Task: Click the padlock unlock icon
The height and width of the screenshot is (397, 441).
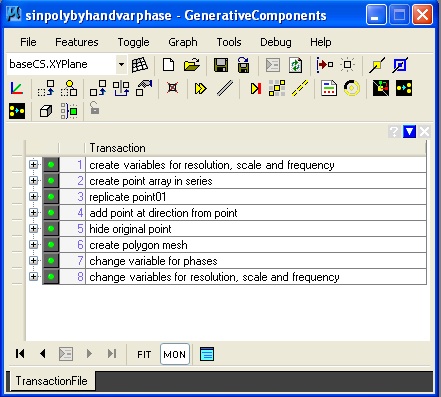Action: pos(94,108)
